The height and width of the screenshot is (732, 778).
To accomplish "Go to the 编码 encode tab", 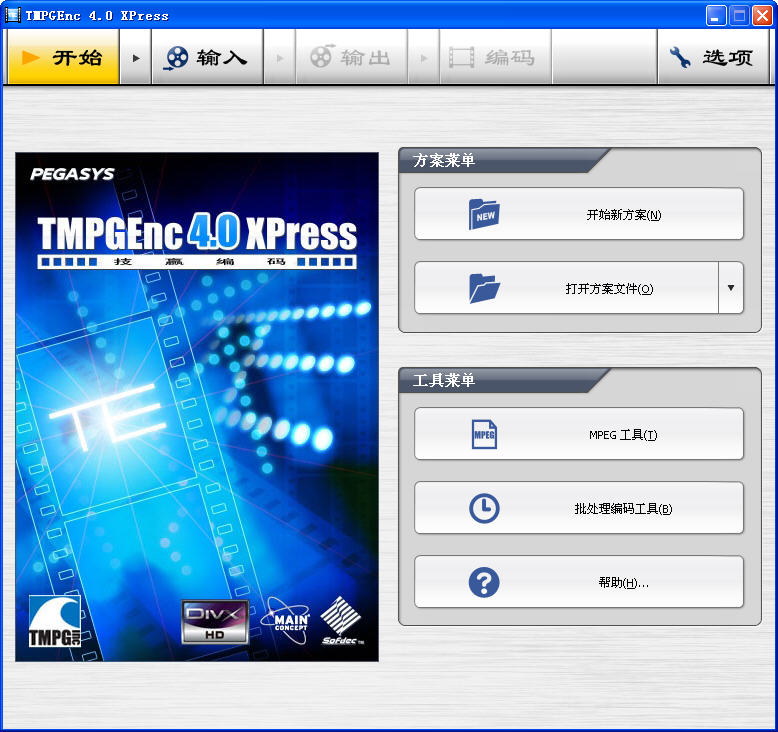I will click(495, 57).
